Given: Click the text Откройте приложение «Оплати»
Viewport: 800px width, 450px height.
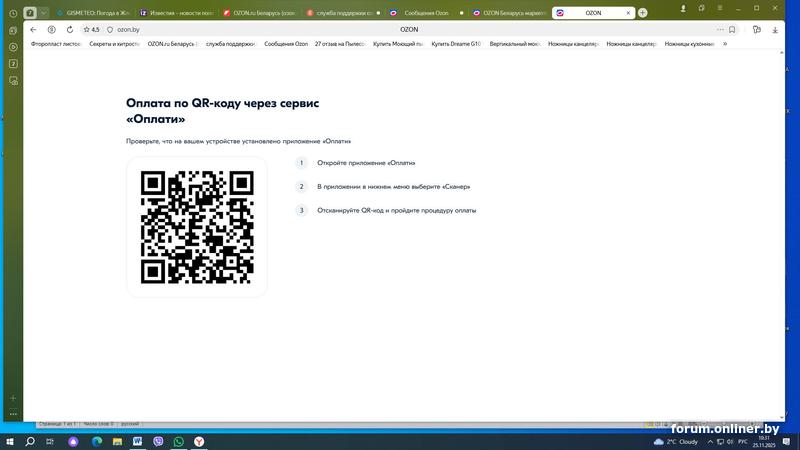Looking at the screenshot, I should (366, 163).
